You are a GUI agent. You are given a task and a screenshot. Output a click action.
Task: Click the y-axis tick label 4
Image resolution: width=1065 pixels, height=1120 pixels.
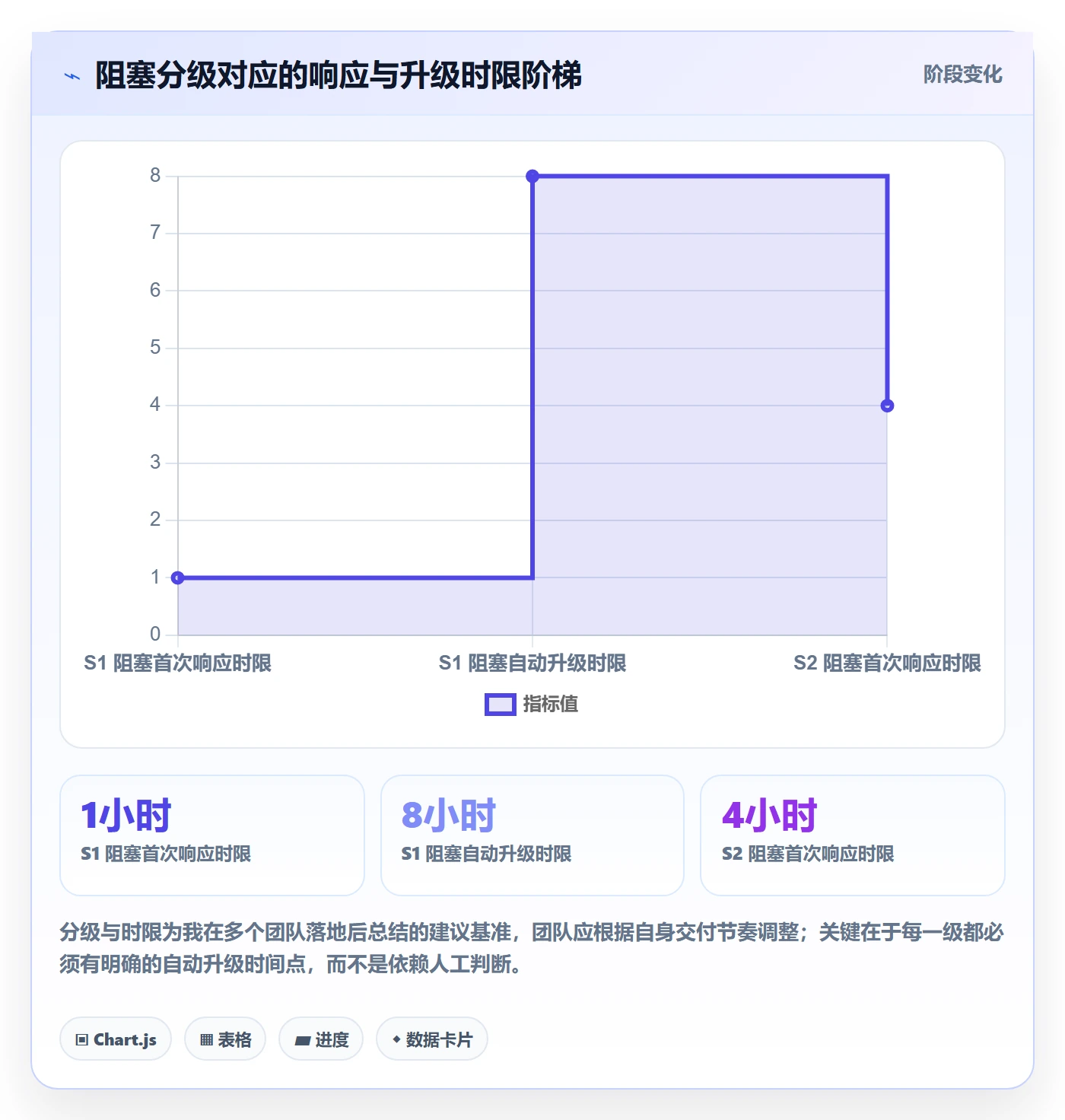coord(155,405)
